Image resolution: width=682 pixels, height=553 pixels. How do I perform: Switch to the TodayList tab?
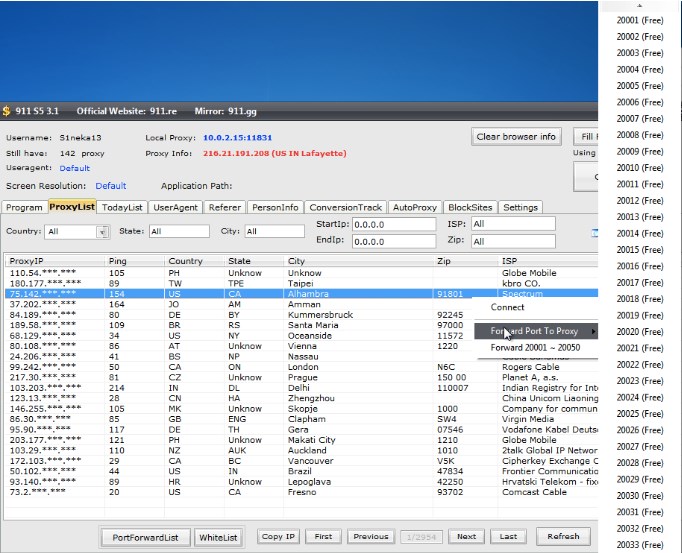tap(123, 207)
